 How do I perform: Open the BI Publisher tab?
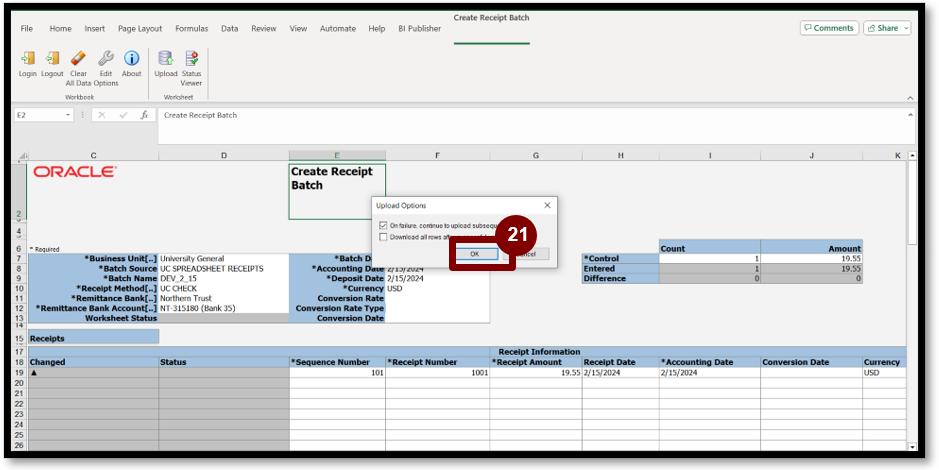(420, 28)
